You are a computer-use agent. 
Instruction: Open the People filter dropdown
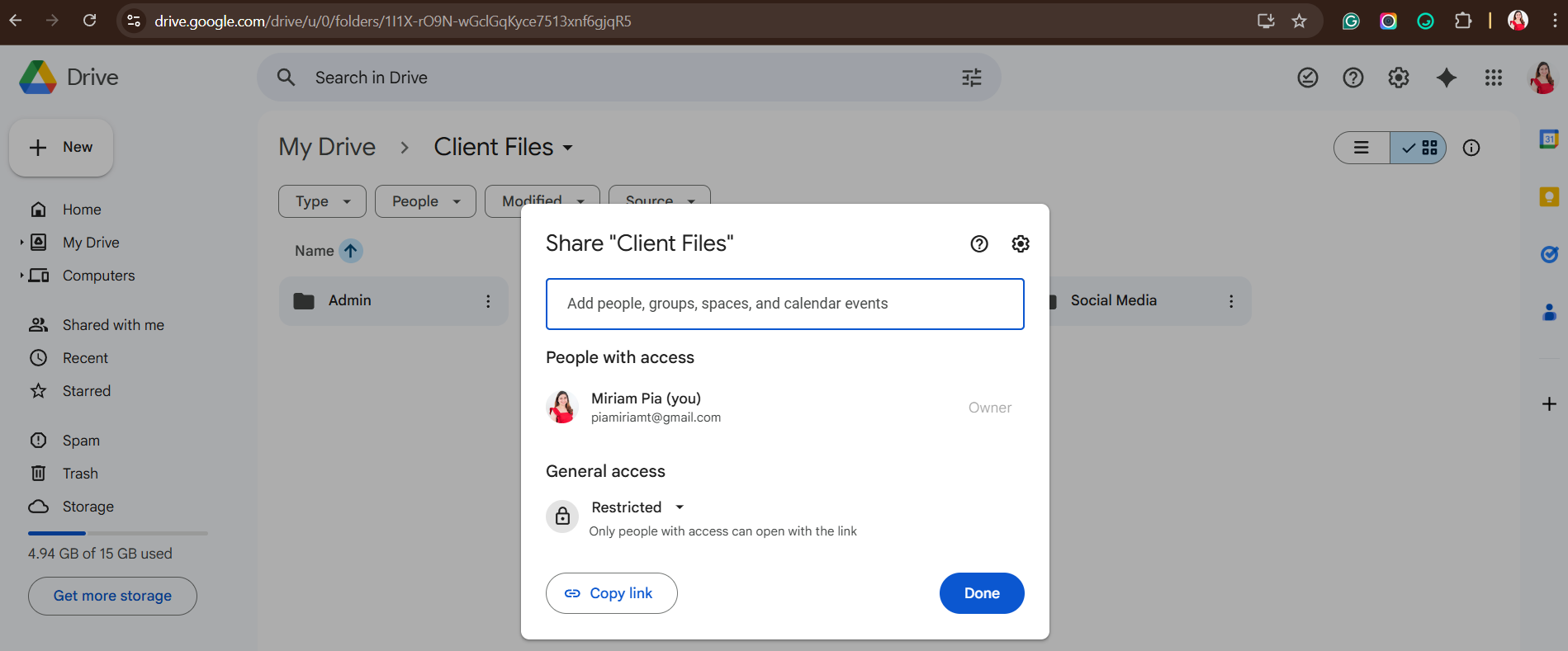[x=425, y=201]
